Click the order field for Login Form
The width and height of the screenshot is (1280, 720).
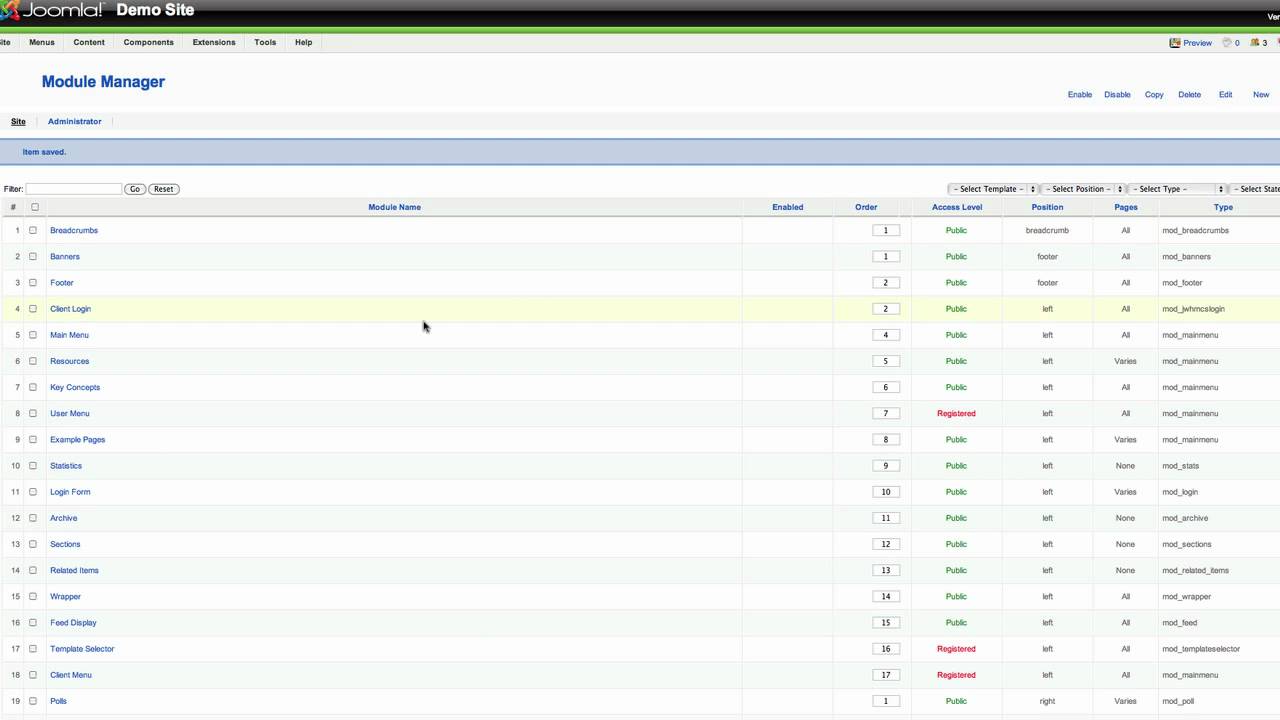pos(886,492)
